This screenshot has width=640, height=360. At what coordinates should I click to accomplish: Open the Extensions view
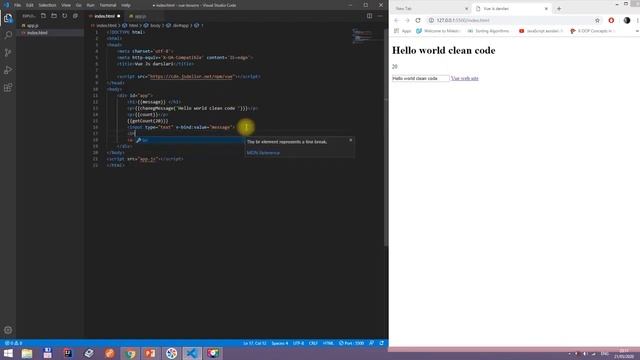tap(8, 88)
